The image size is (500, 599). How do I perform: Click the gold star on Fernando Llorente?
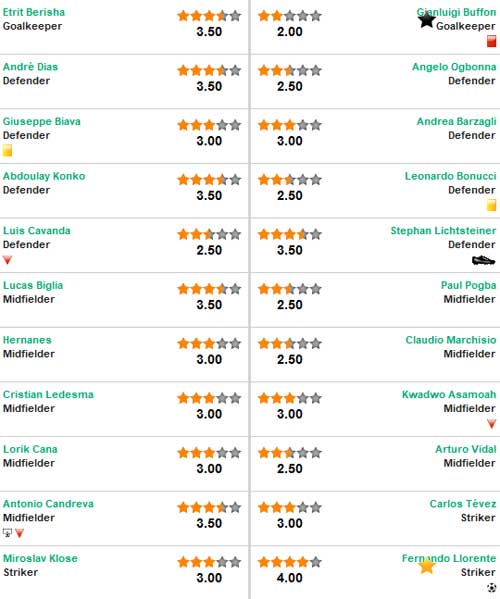(x=426, y=565)
